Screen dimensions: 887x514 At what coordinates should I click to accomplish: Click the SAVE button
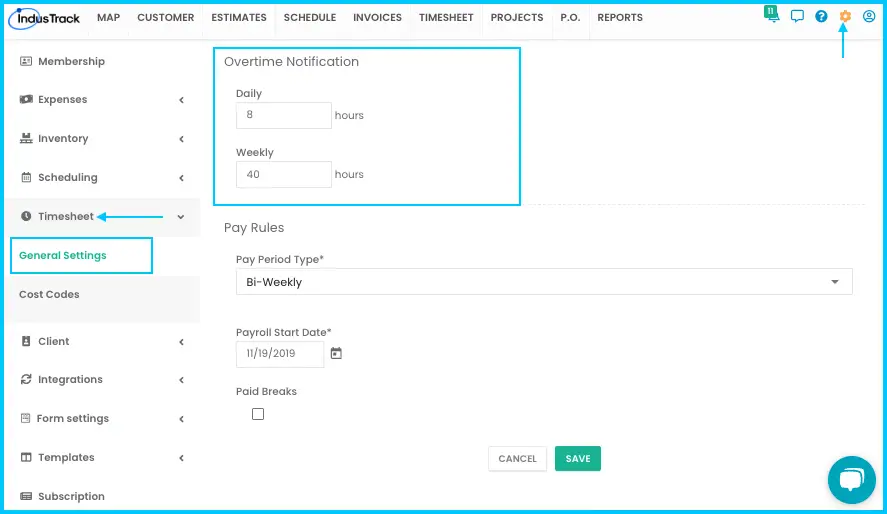point(578,459)
